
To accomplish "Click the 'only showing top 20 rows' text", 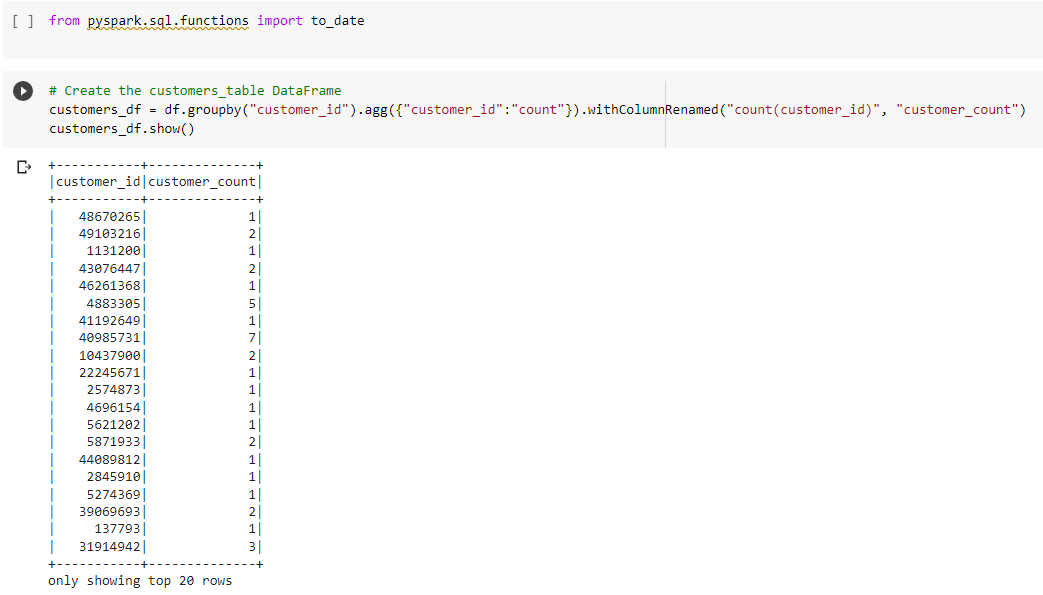I will point(140,580).
